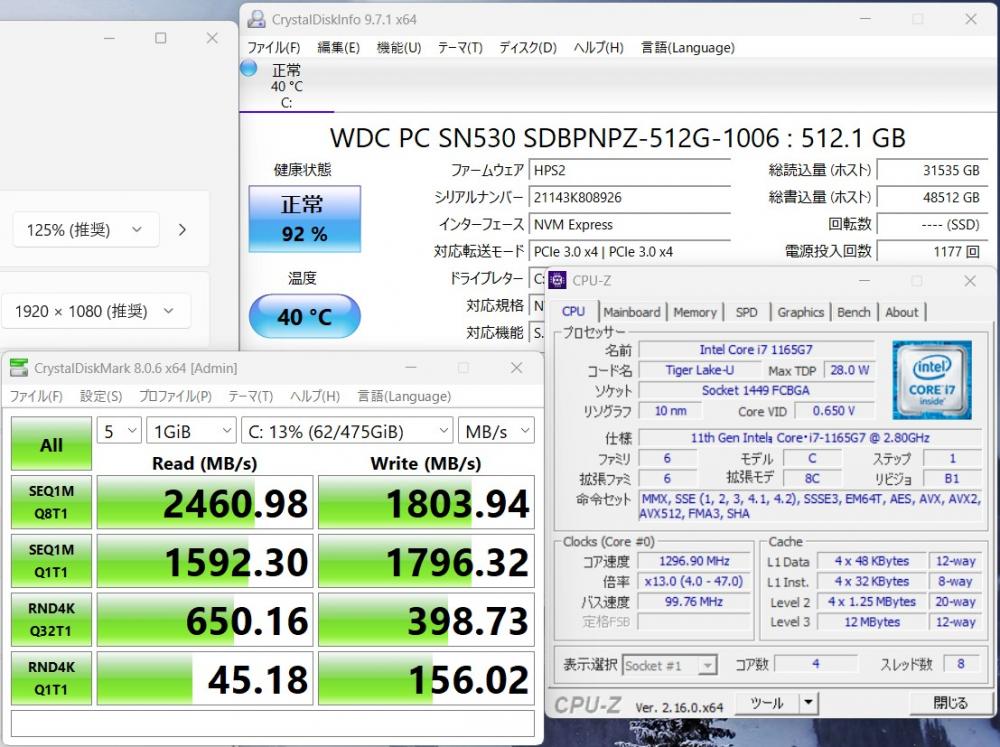Open 言語(Language) menu in CrystalDiskMark
Screen dimensions: 1000x747
404,396
